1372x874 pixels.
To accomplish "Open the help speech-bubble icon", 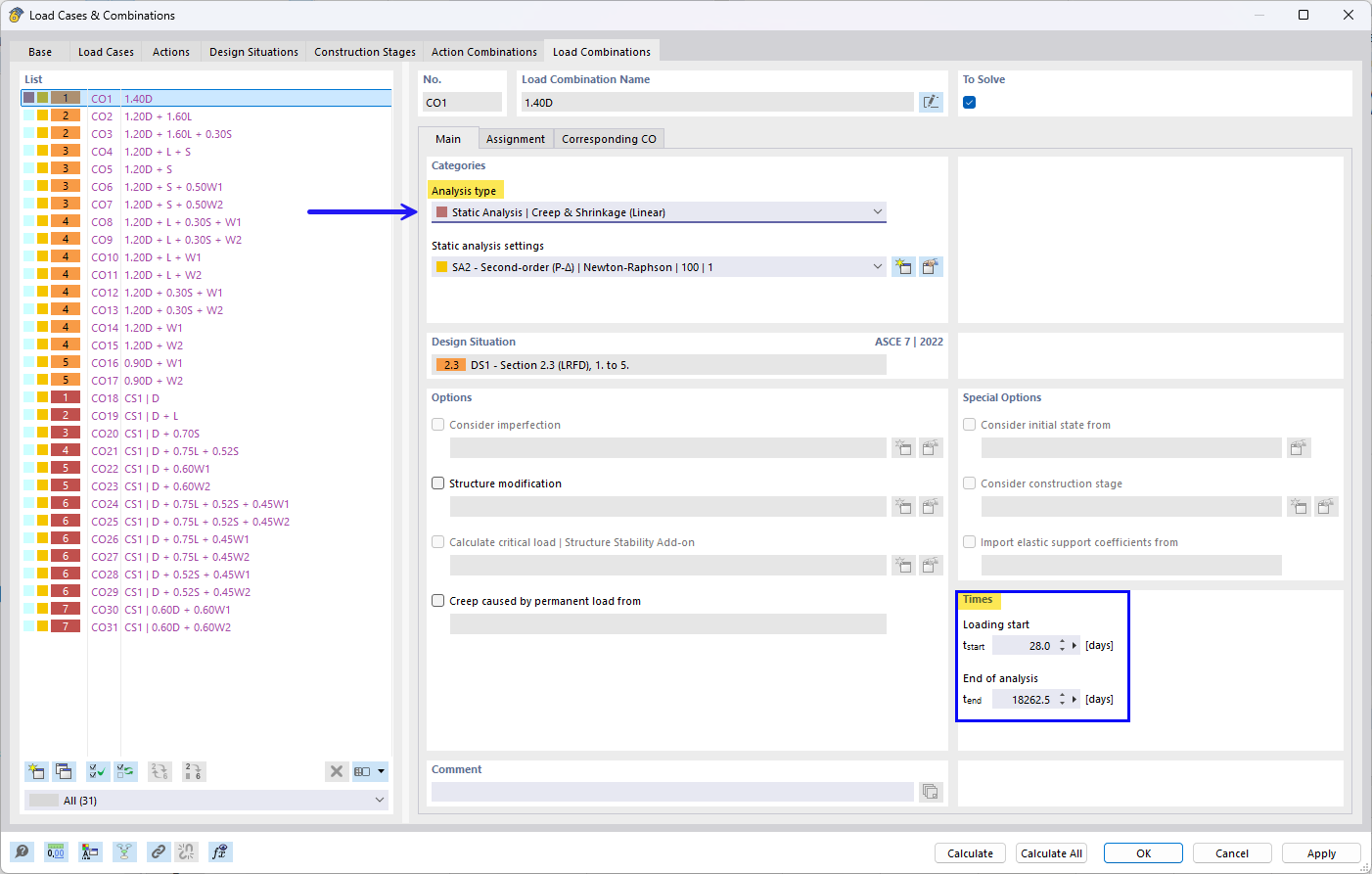I will [x=22, y=852].
